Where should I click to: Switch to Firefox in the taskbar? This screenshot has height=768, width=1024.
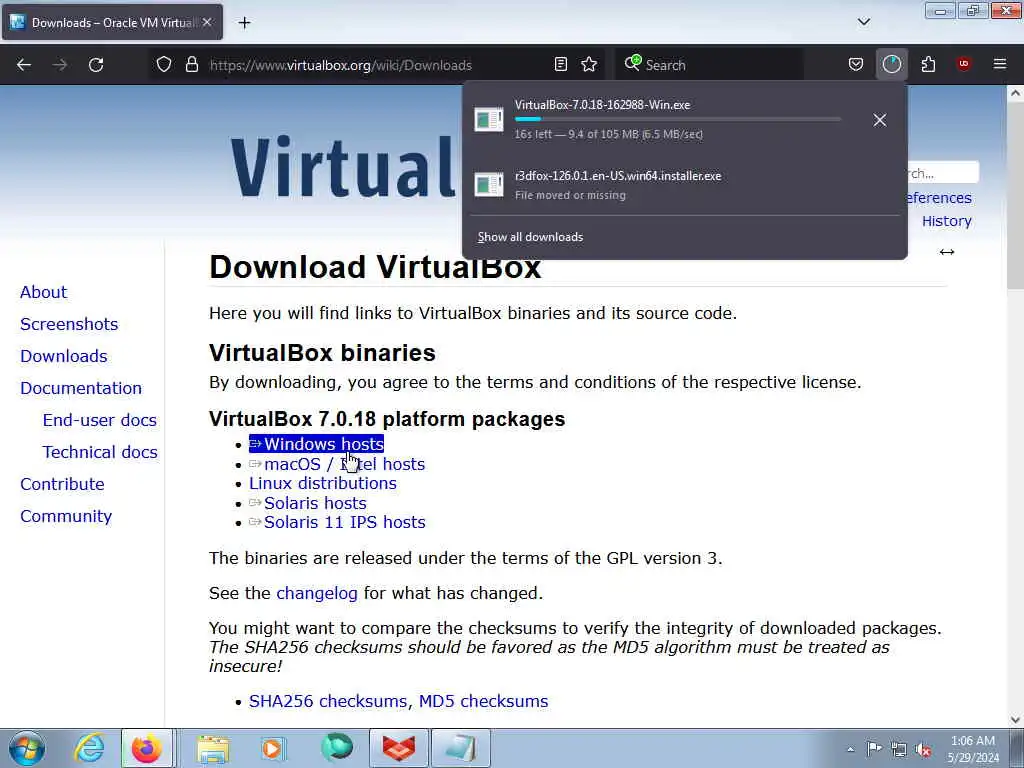coord(147,748)
